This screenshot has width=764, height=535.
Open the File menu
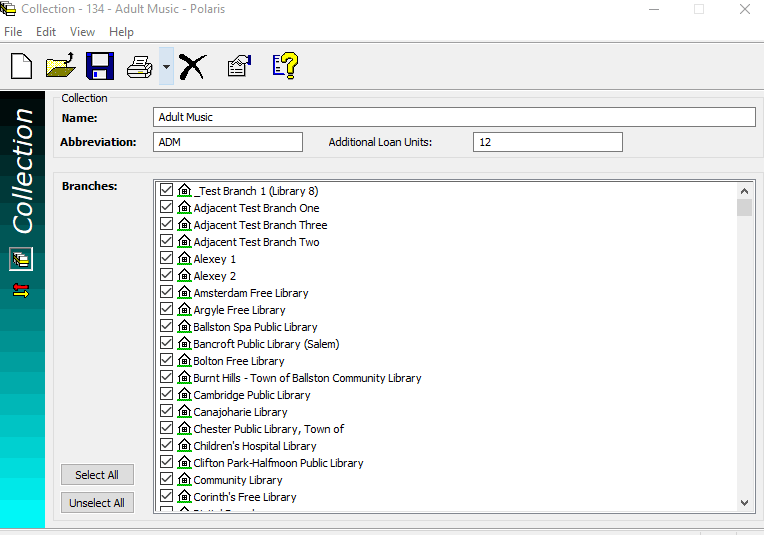coord(13,32)
